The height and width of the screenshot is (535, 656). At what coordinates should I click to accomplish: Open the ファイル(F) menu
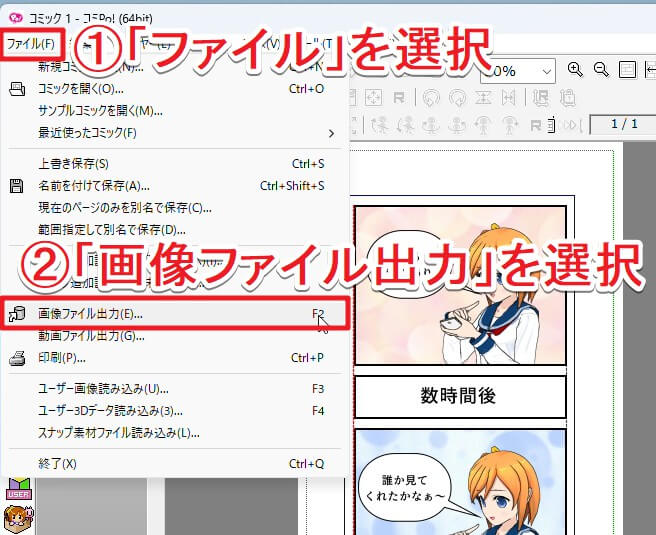(x=31, y=44)
